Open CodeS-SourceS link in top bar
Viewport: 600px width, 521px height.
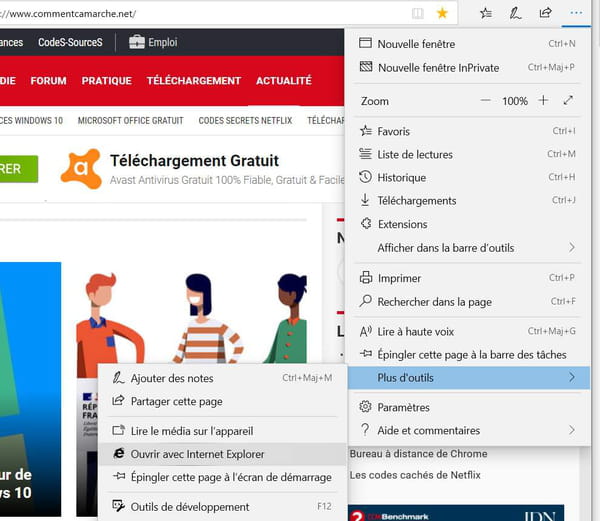coord(70,42)
